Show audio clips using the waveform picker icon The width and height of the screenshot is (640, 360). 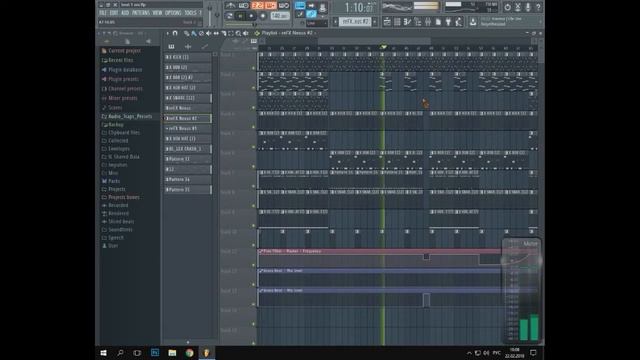click(x=188, y=47)
